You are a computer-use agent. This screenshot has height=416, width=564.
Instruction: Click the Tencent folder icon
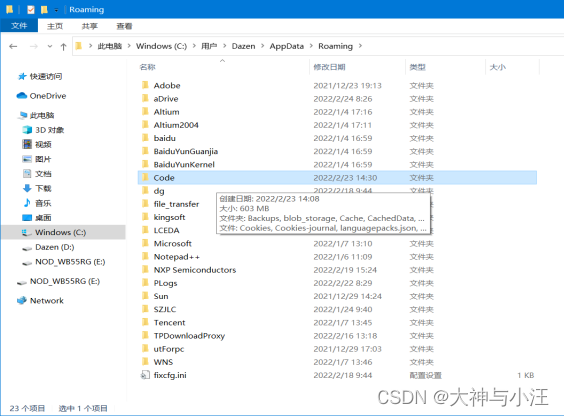[x=145, y=323]
